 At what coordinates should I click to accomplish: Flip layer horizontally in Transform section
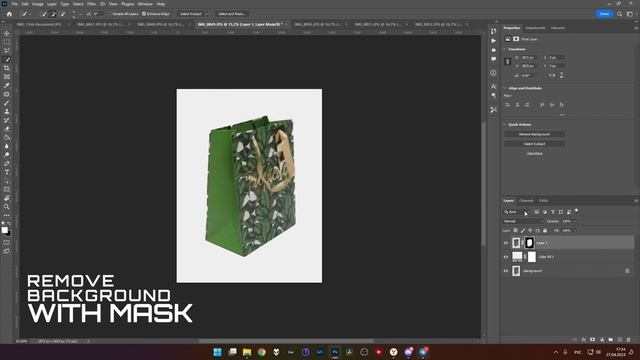(552, 76)
